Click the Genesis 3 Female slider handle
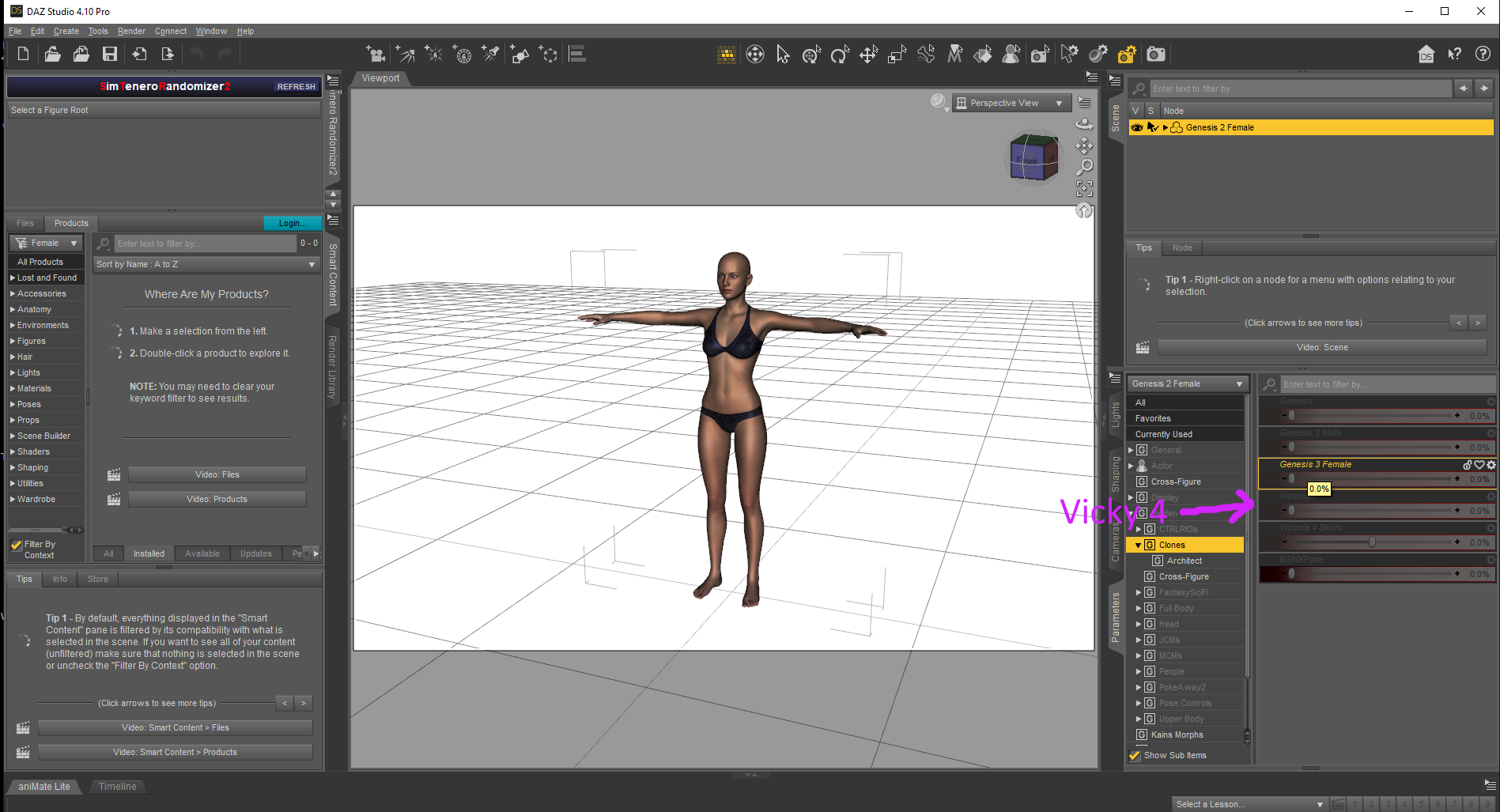Image resolution: width=1500 pixels, height=812 pixels. pos(1291,478)
